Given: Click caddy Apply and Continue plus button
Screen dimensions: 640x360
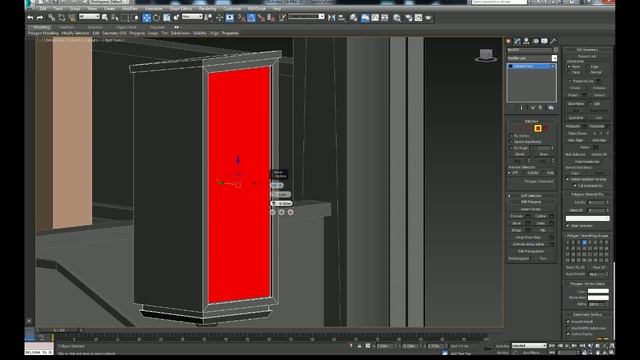Looking at the screenshot, I should coord(282,212).
